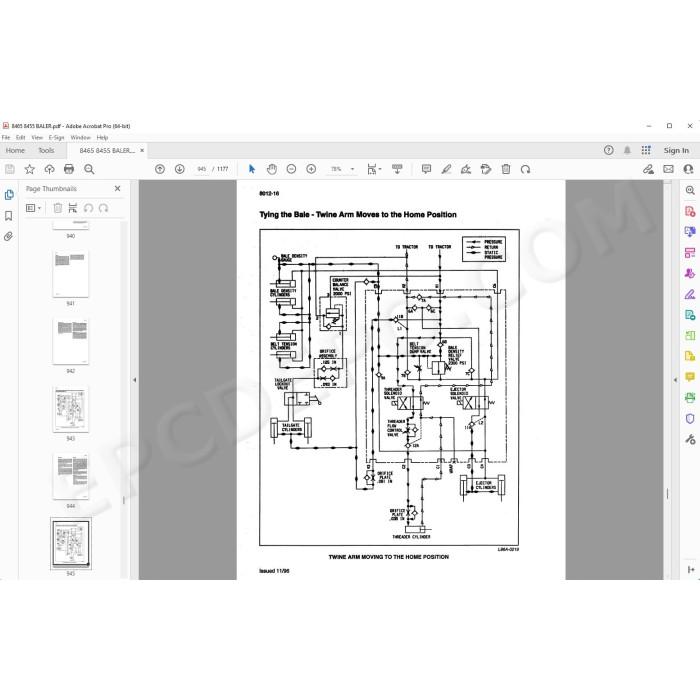Open the Adobe apps grid

646,150
